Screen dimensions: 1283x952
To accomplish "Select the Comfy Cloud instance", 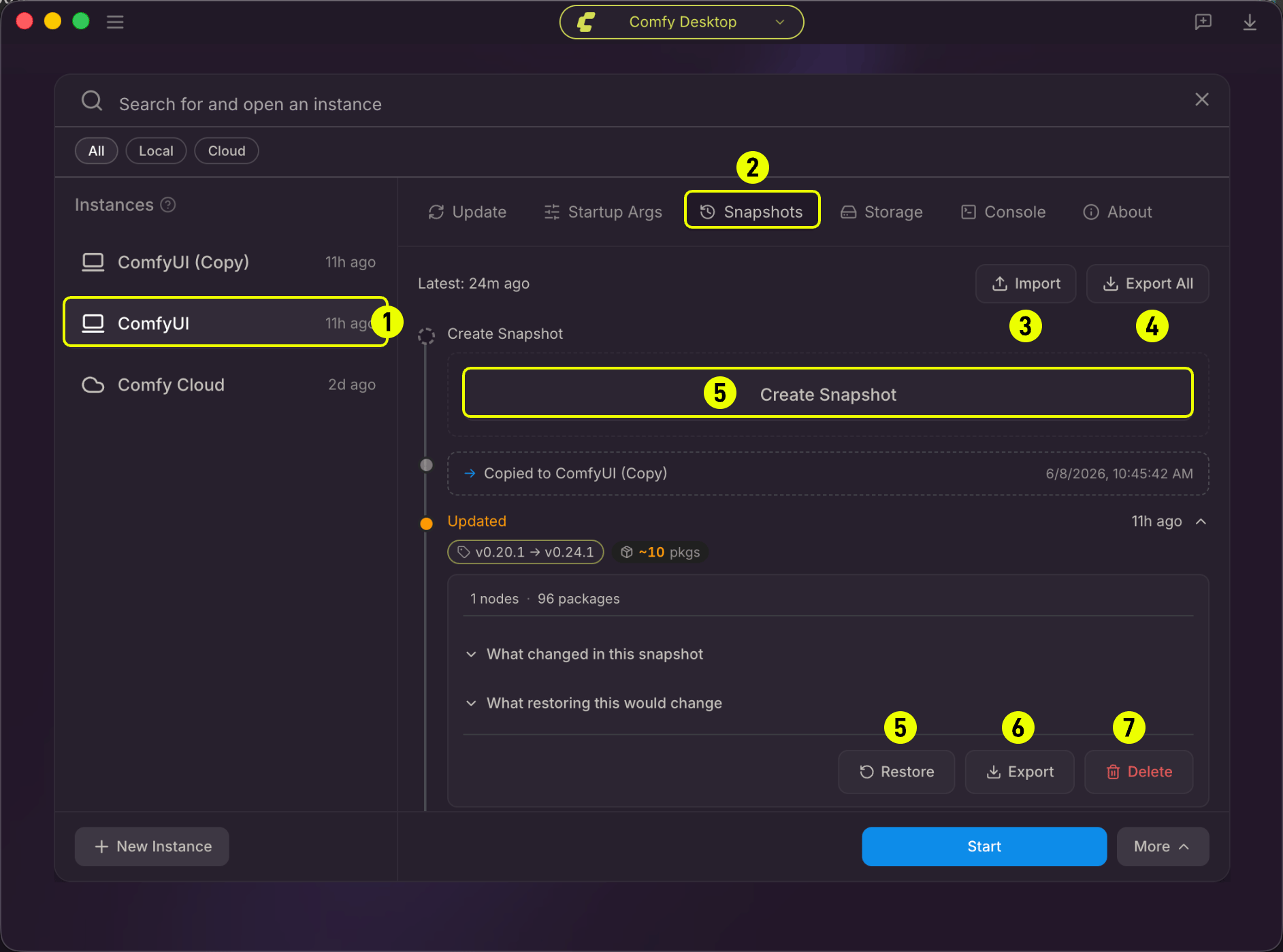I will tap(226, 384).
